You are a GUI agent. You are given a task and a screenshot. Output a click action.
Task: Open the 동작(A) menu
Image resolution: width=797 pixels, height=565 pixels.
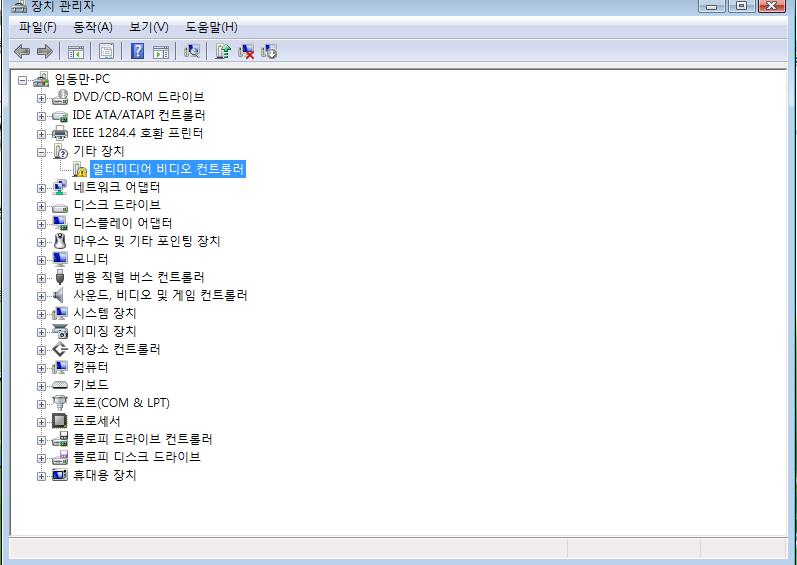pyautogui.click(x=93, y=27)
